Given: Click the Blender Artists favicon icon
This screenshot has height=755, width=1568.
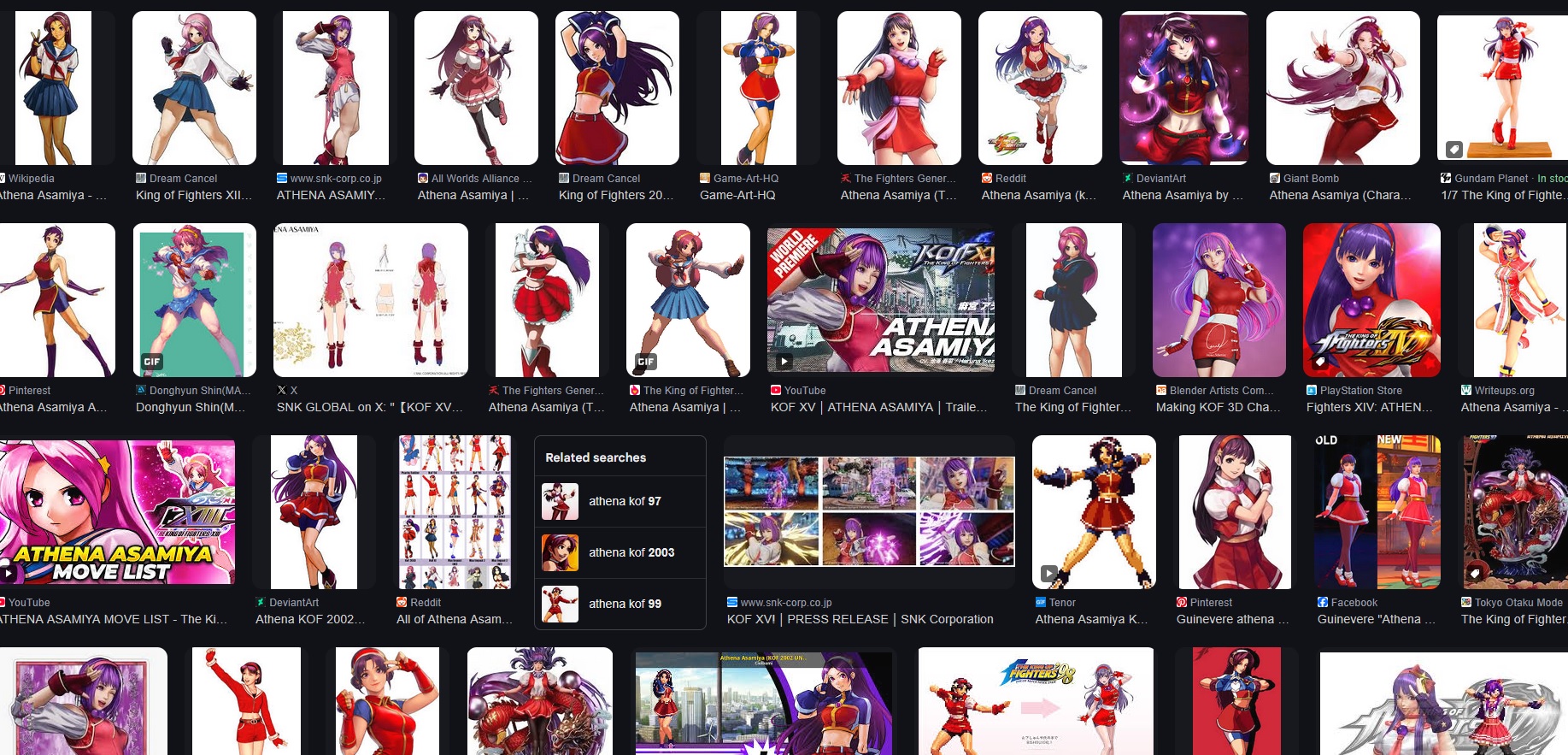Looking at the screenshot, I should [x=1161, y=390].
